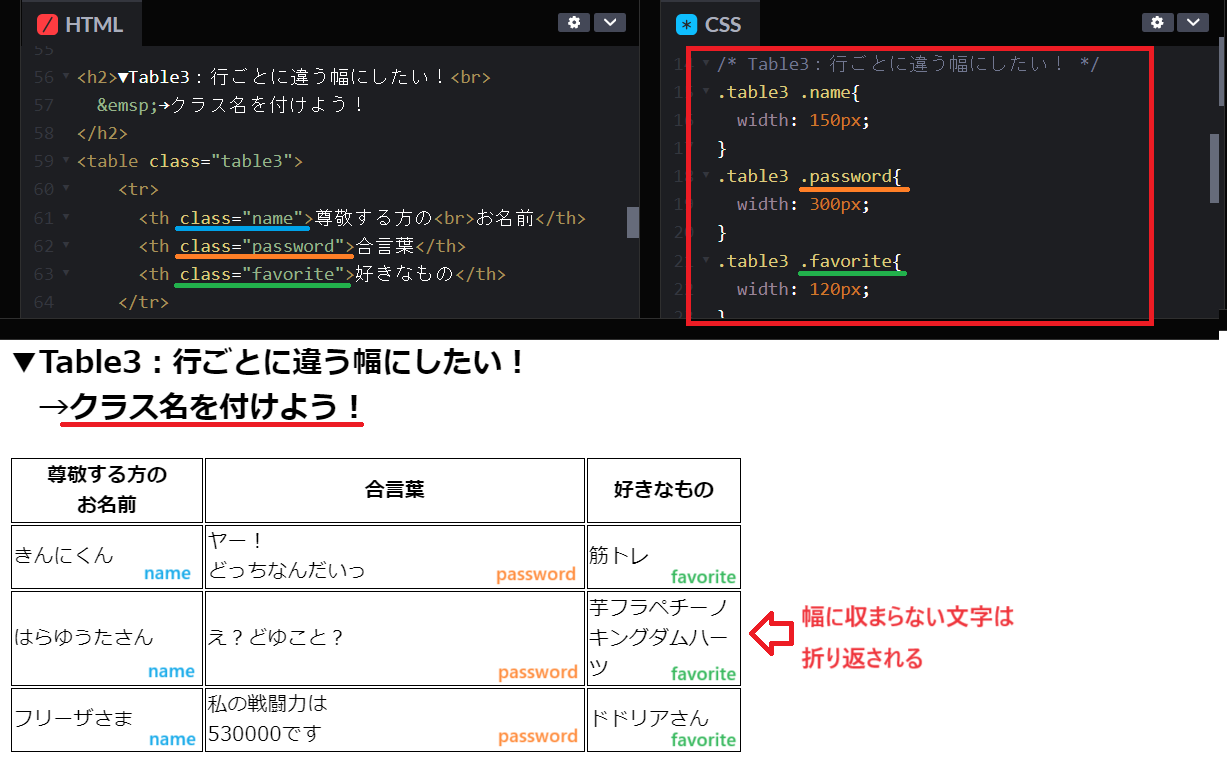Open the CSS panel settings gear
Viewport: 1227px width, 758px height.
(x=1157, y=22)
